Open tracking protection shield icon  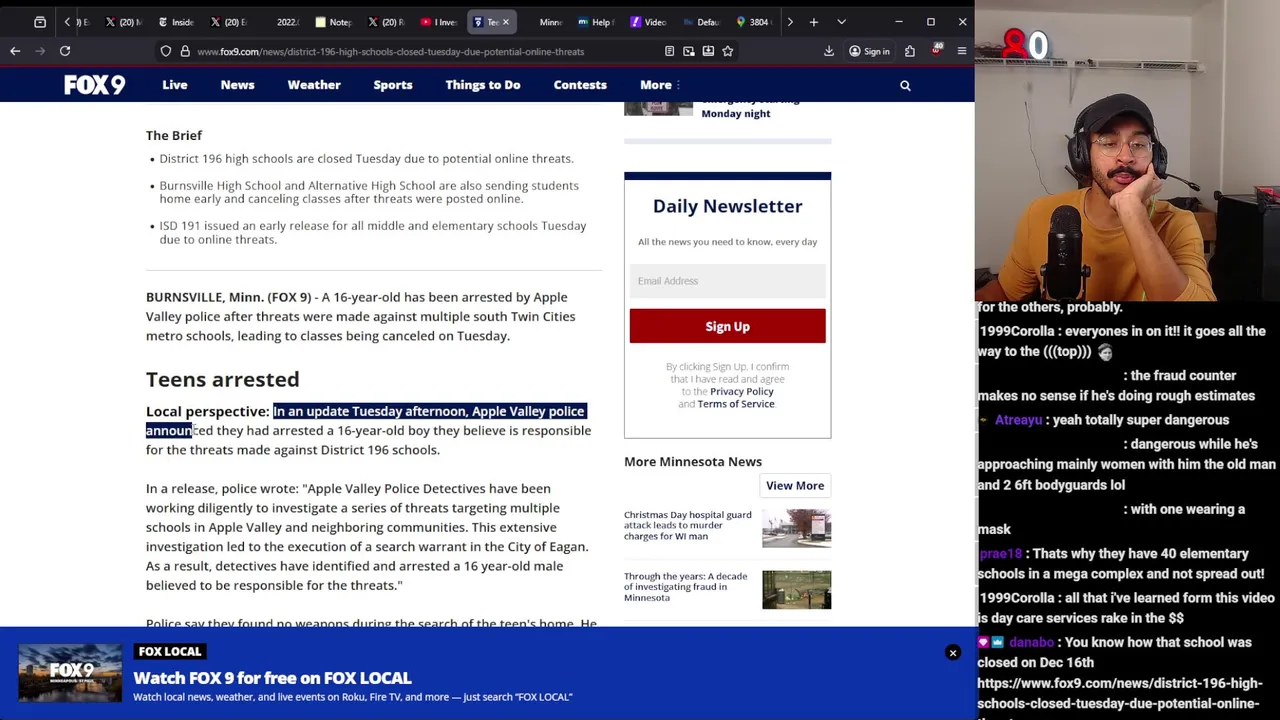click(x=166, y=51)
